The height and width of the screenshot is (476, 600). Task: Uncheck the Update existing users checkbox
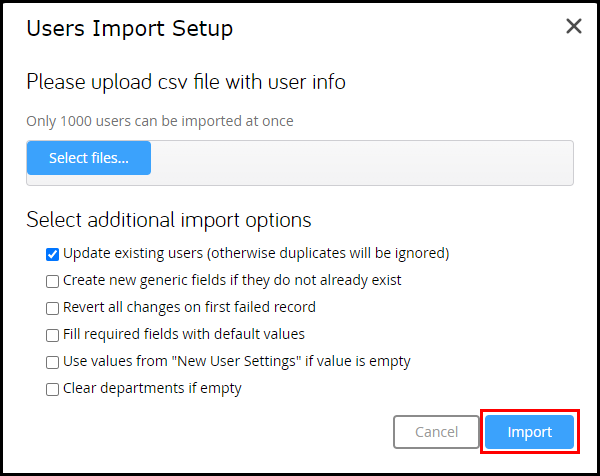[52, 254]
